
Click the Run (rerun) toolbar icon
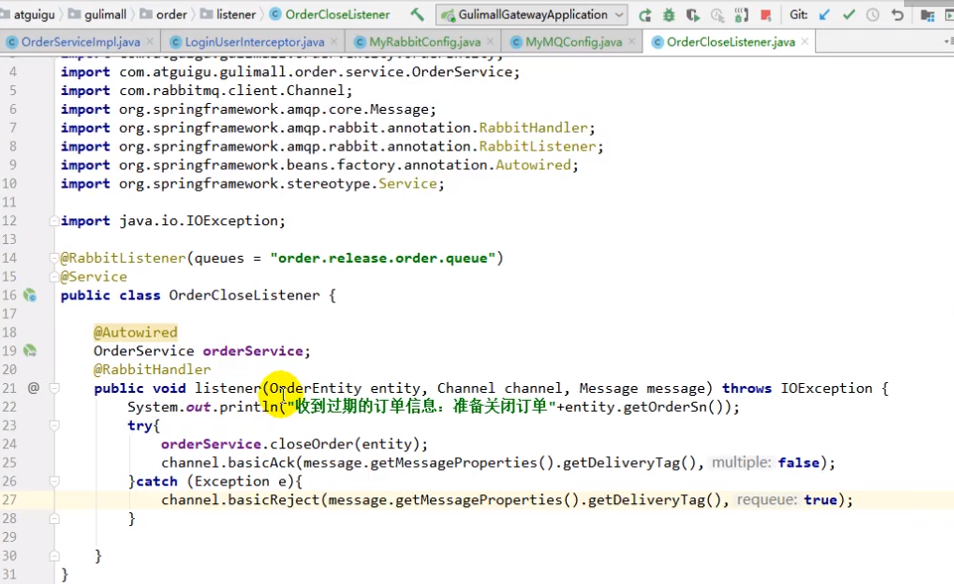[x=645, y=15]
